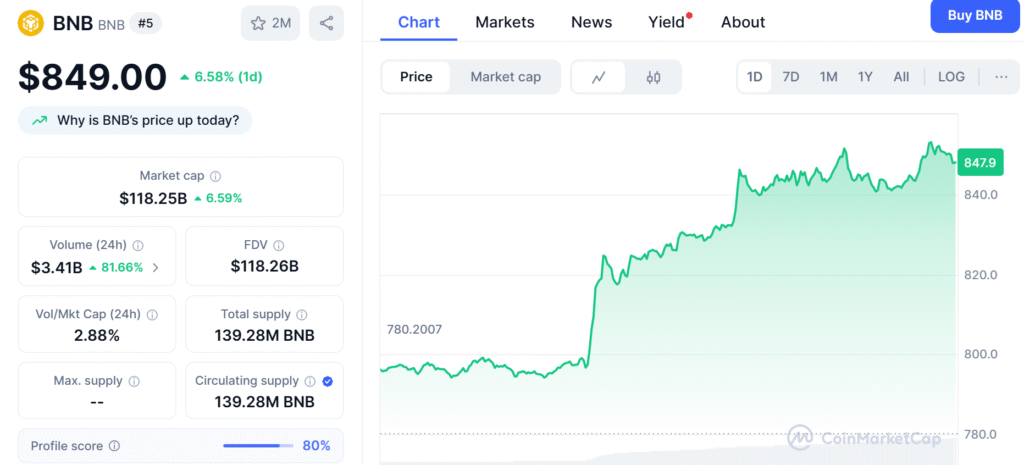Click the Buy BNB button
Viewport: 1024px width, 465px height.
pyautogui.click(x=974, y=15)
